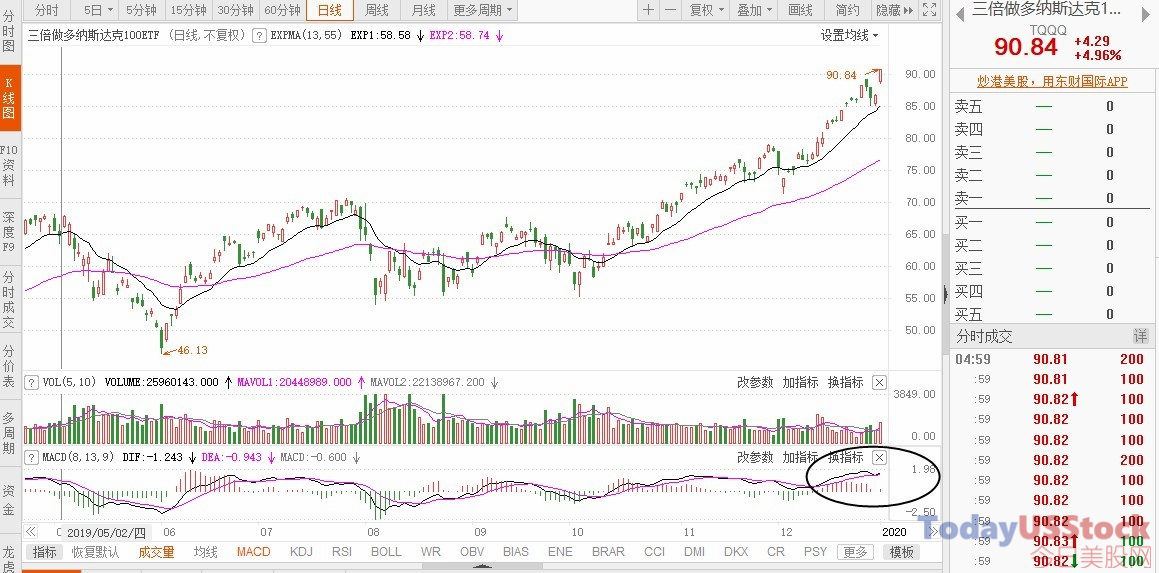Toggle the 均线 moving average overlay
The height and width of the screenshot is (573, 1159).
tap(205, 552)
